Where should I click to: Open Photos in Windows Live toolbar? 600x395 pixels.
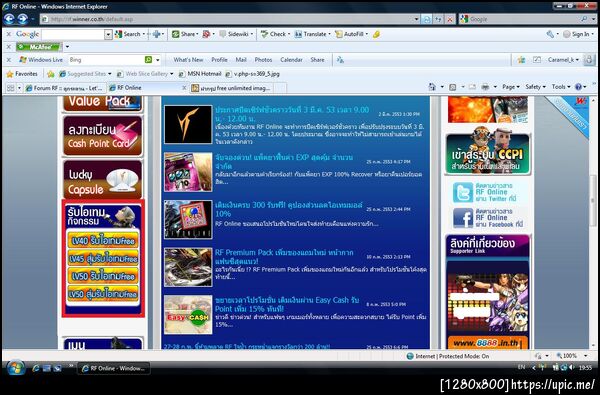(x=263, y=60)
